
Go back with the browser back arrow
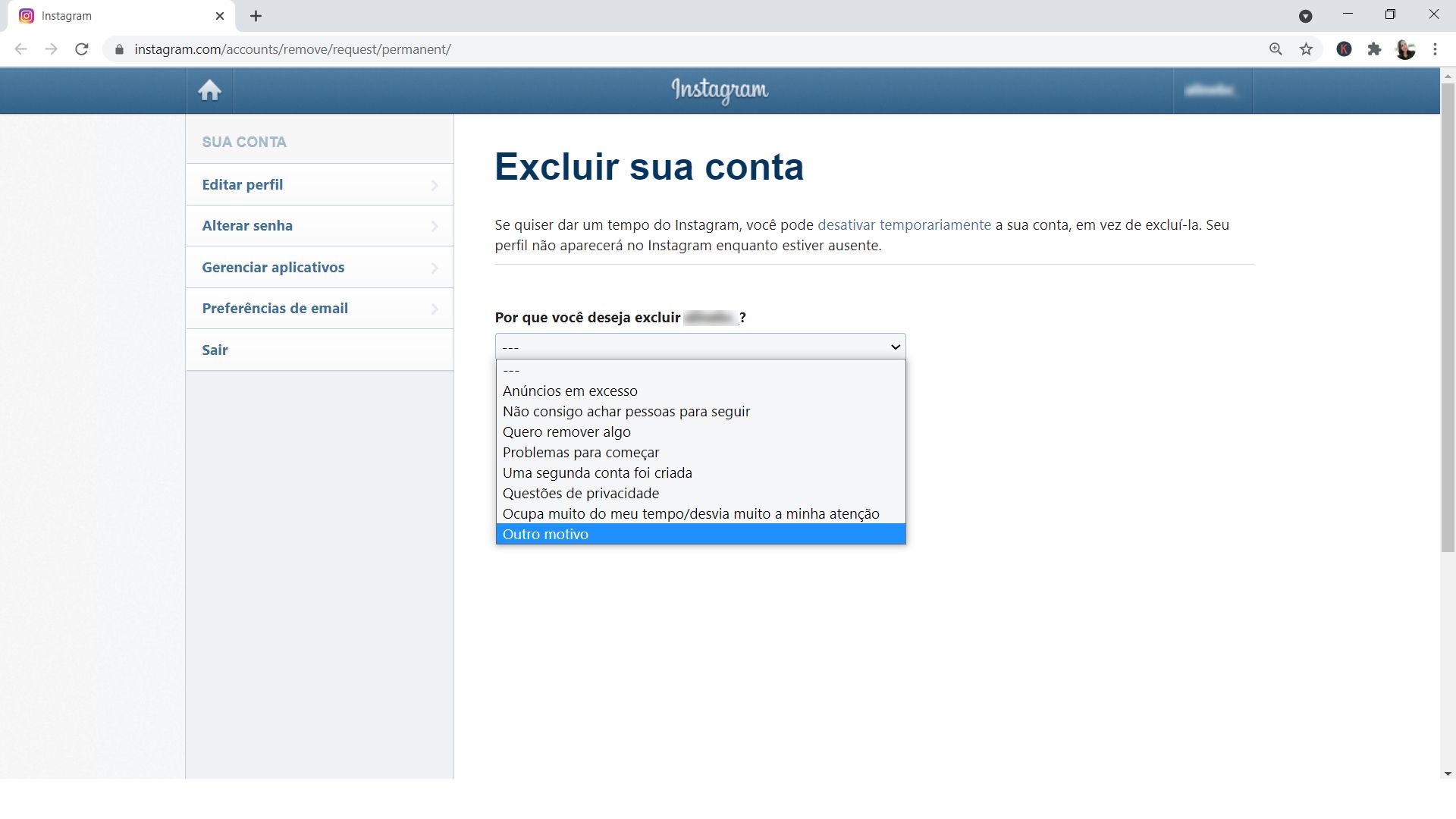(21, 49)
